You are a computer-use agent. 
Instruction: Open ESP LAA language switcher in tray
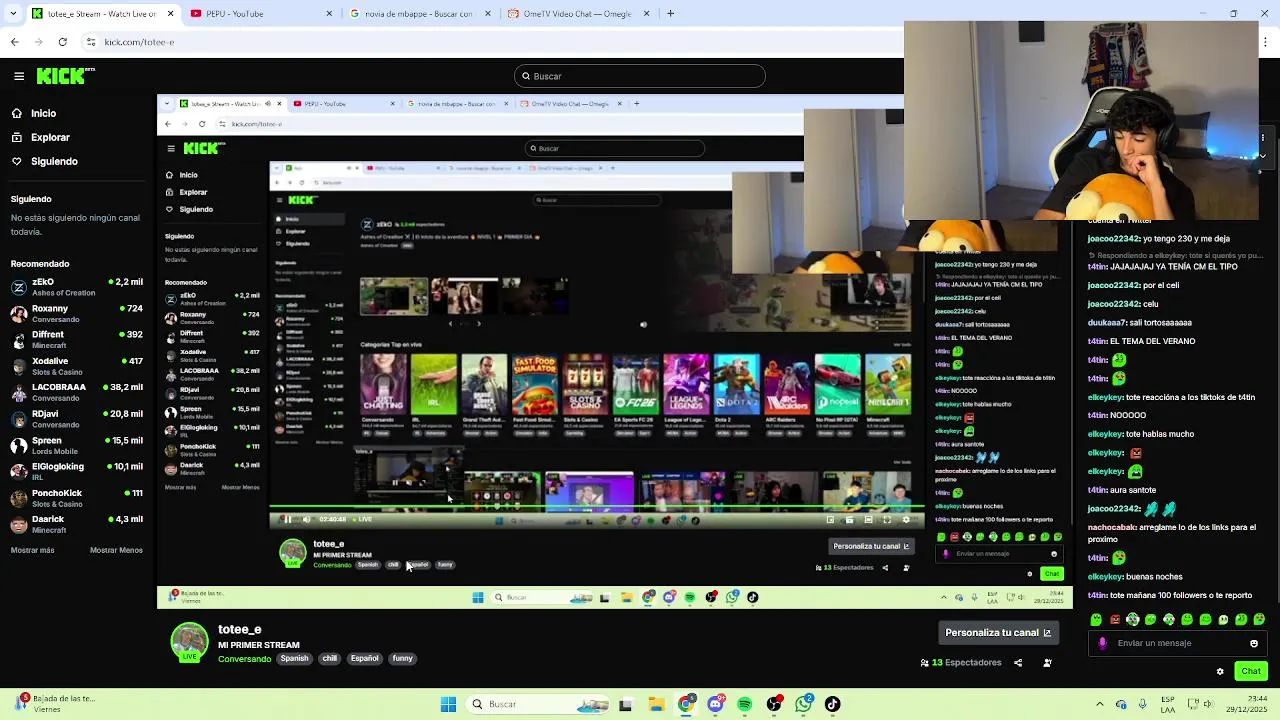click(1169, 704)
